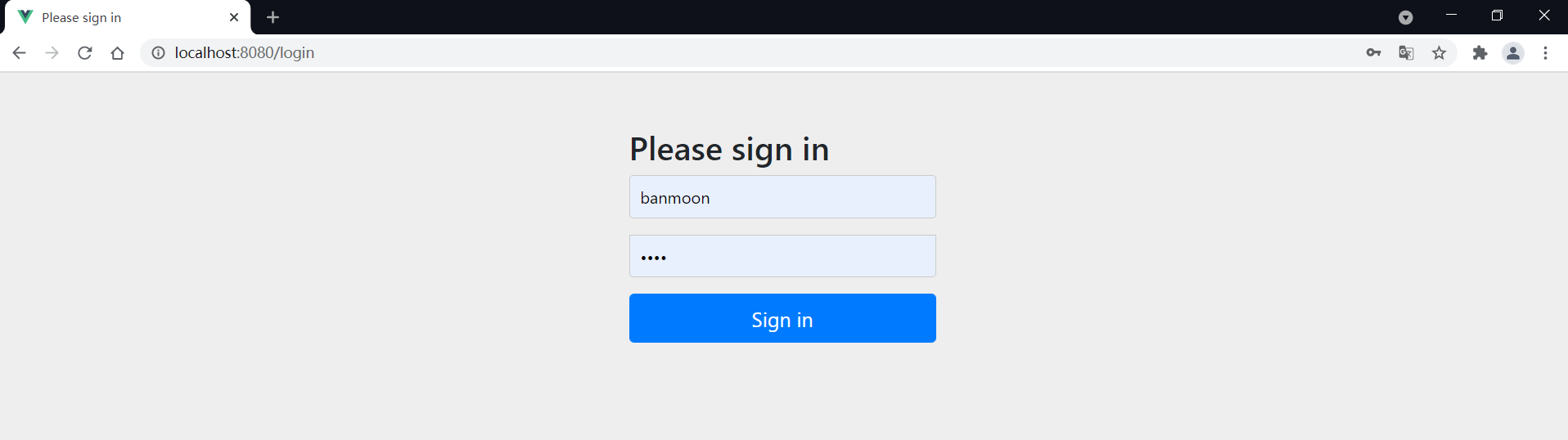Open the extensions puzzle icon
This screenshot has height=440, width=1568.
1480,53
